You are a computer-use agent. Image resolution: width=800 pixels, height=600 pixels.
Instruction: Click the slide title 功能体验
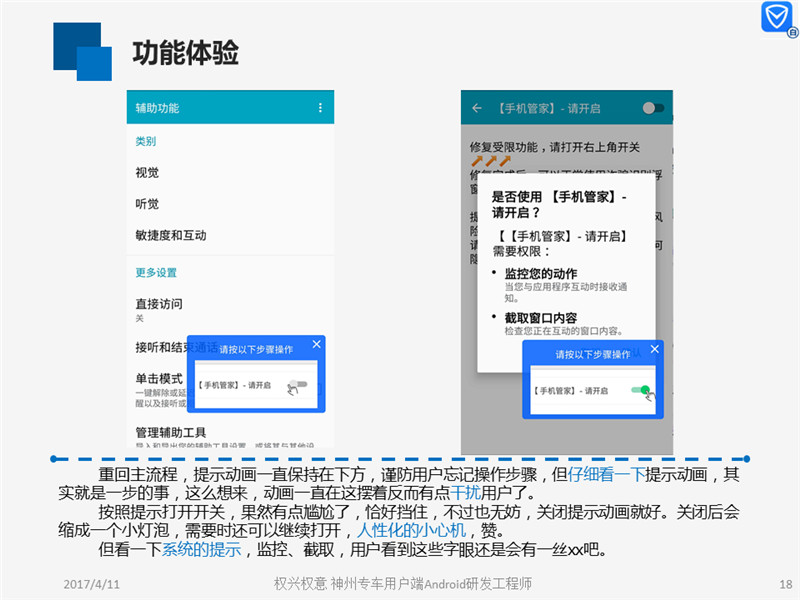[x=186, y=52]
